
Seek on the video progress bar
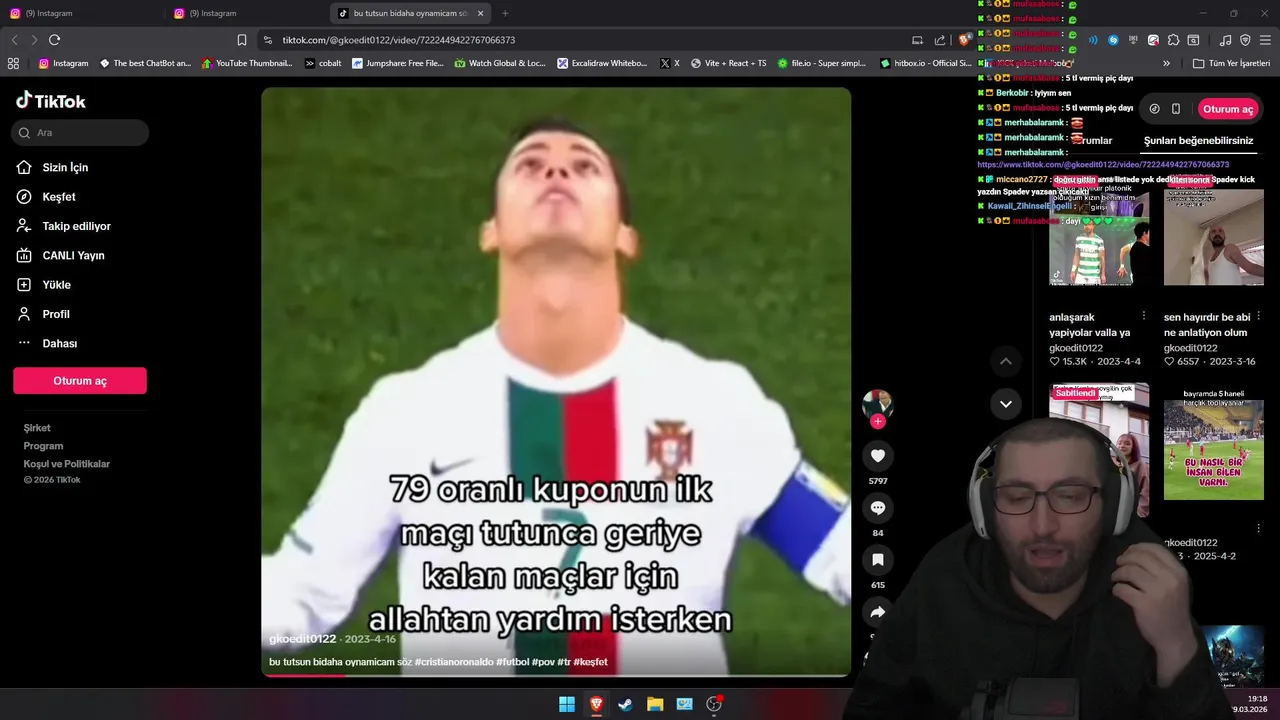[556, 675]
